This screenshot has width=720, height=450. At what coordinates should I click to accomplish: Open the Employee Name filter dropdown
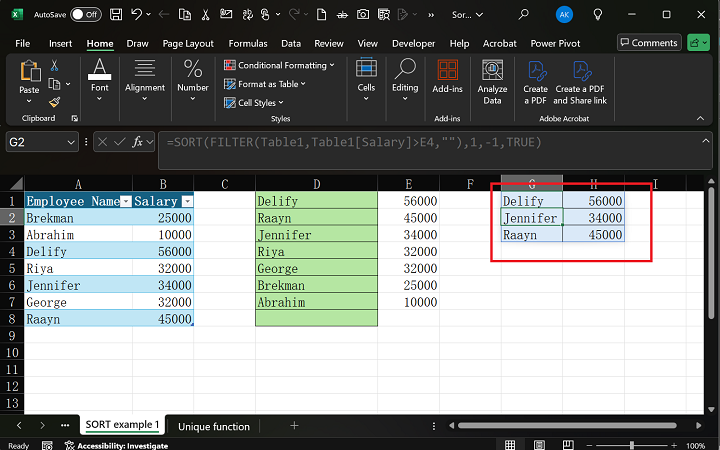(x=126, y=201)
